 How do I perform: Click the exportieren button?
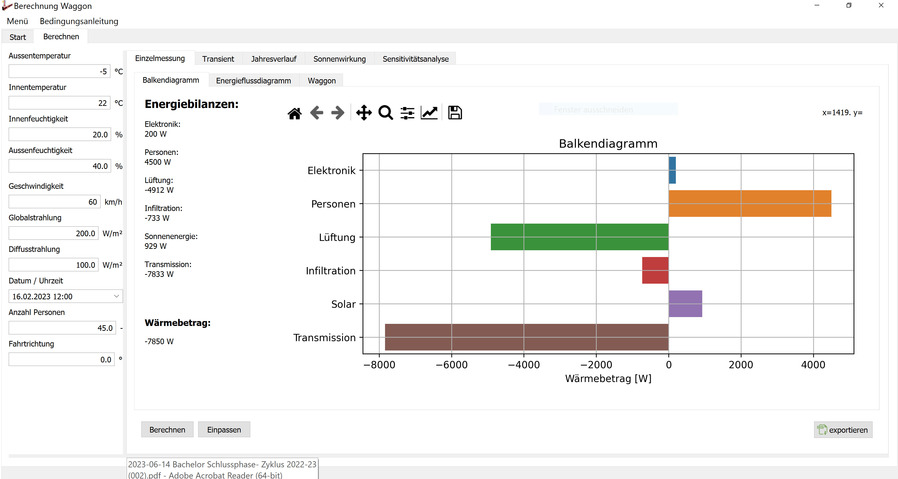point(843,430)
